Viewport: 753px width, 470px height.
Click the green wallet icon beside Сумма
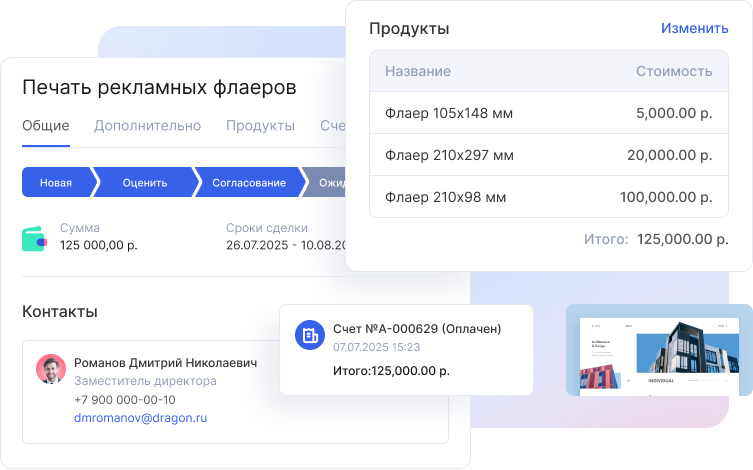tap(35, 237)
